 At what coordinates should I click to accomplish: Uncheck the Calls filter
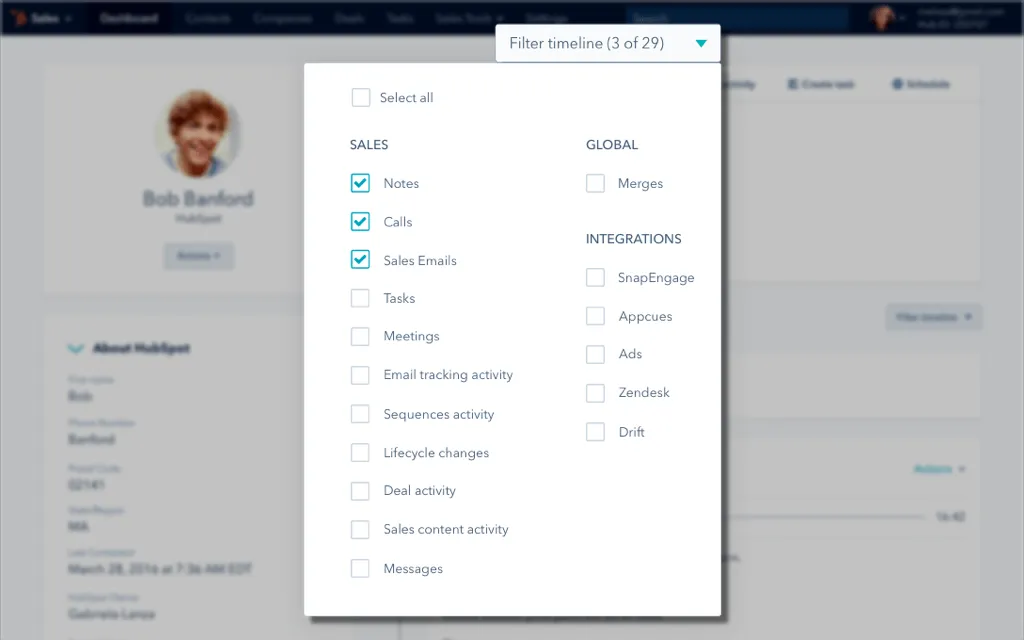[360, 221]
